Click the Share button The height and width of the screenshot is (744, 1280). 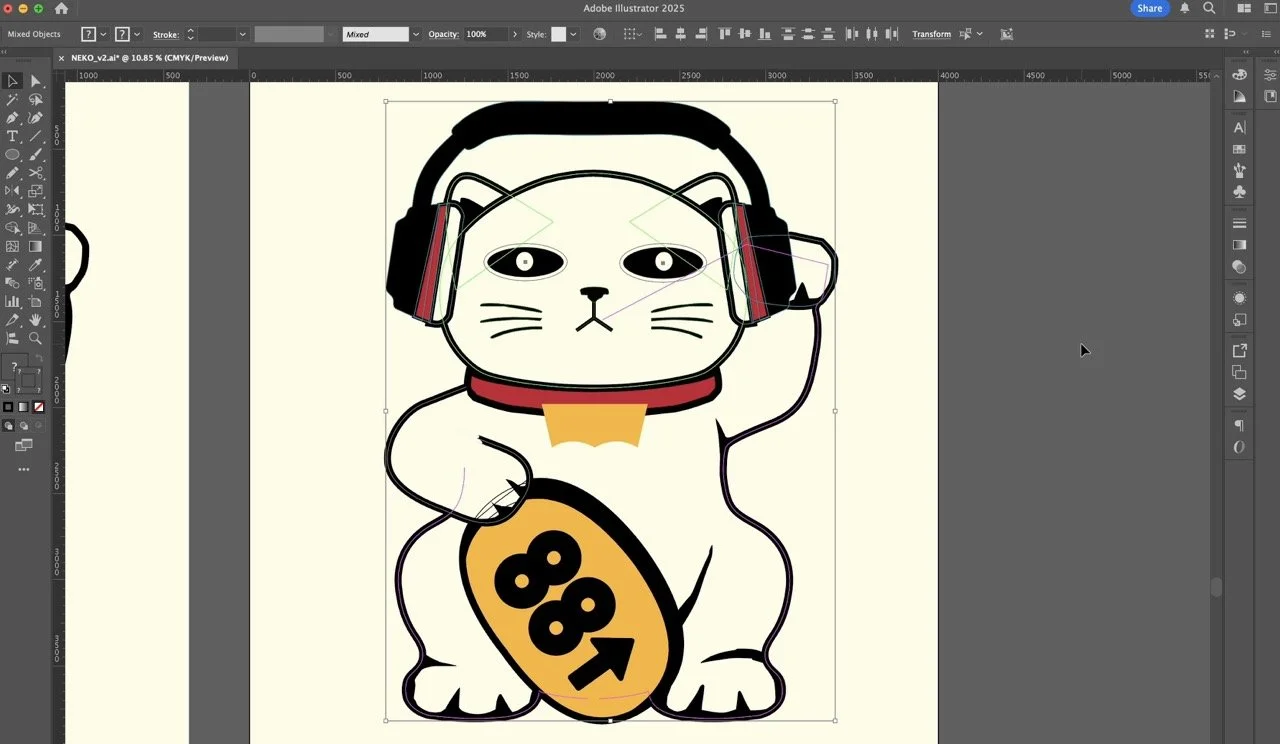pyautogui.click(x=1150, y=8)
